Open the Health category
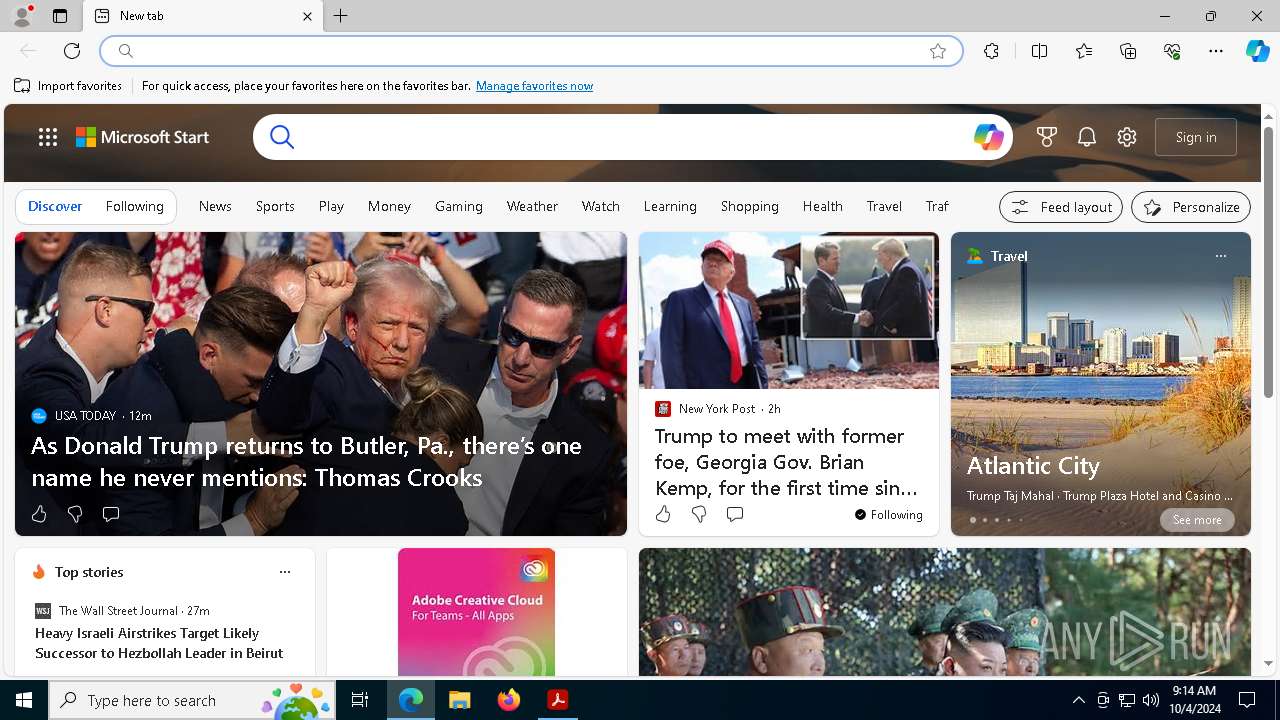 click(823, 206)
